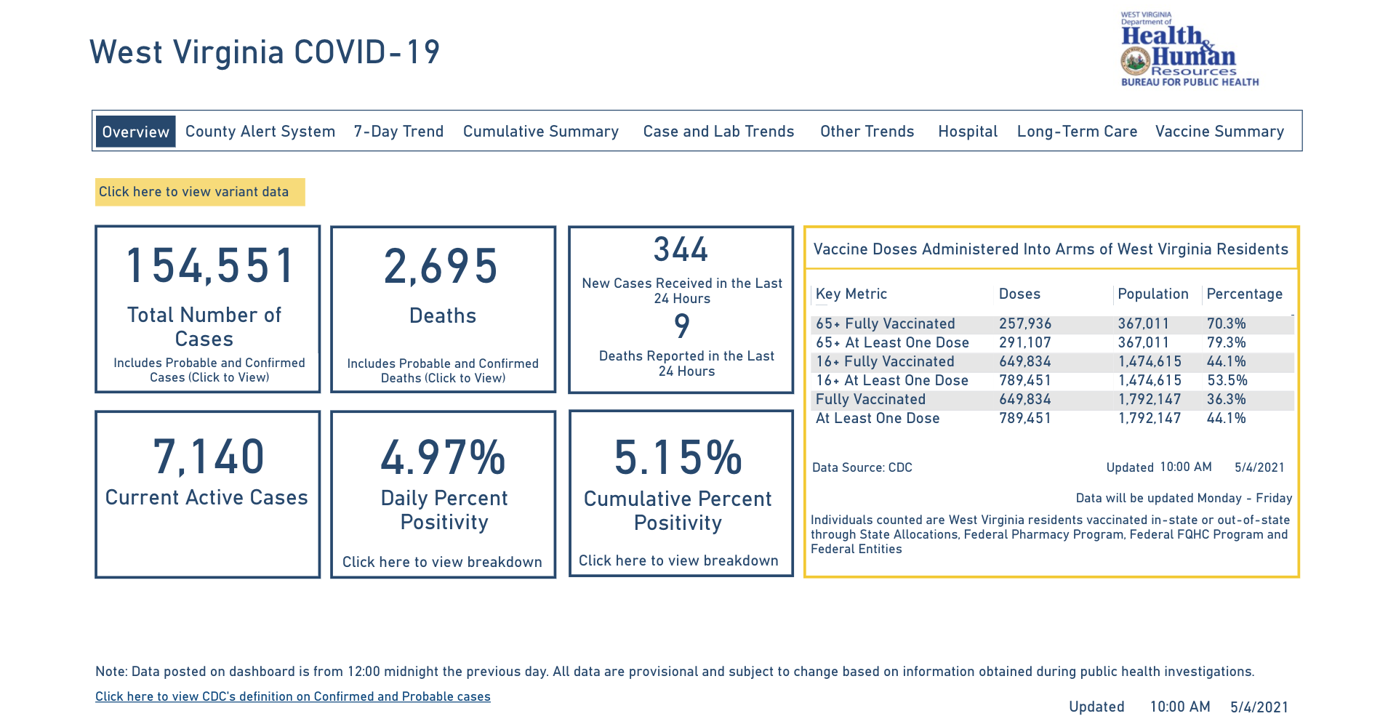Go to the Cumulative Summary tab

click(540, 131)
